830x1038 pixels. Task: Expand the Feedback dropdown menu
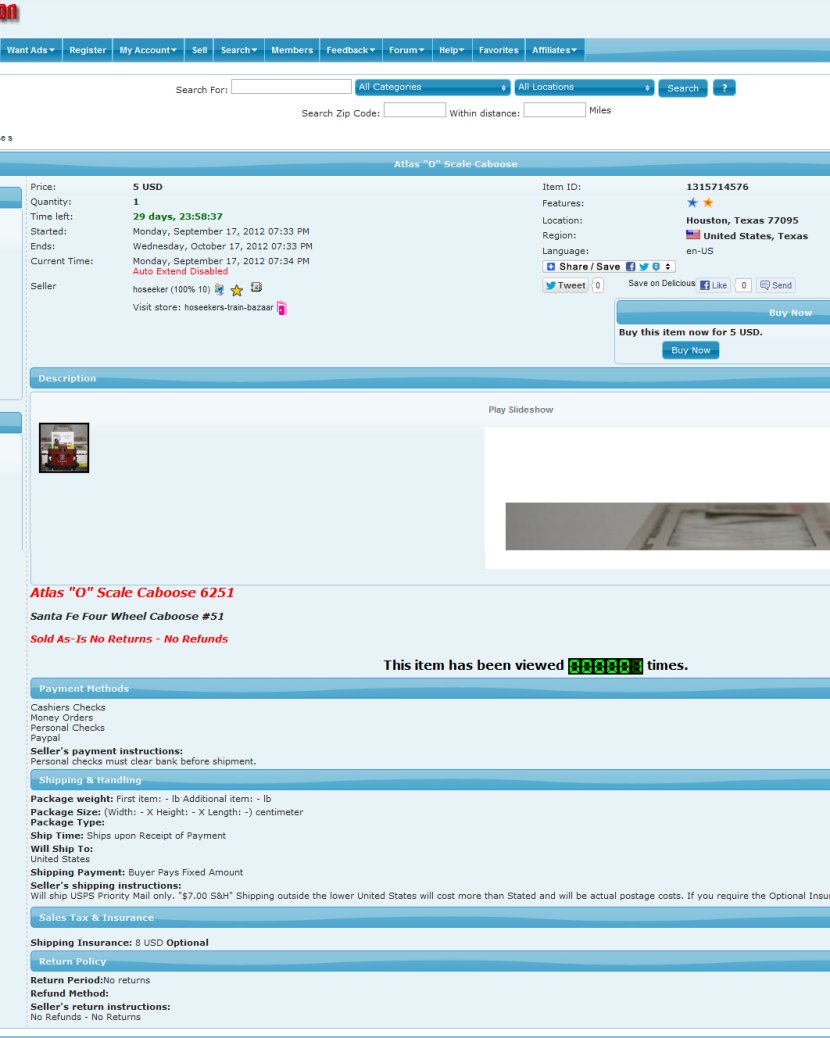[x=350, y=50]
